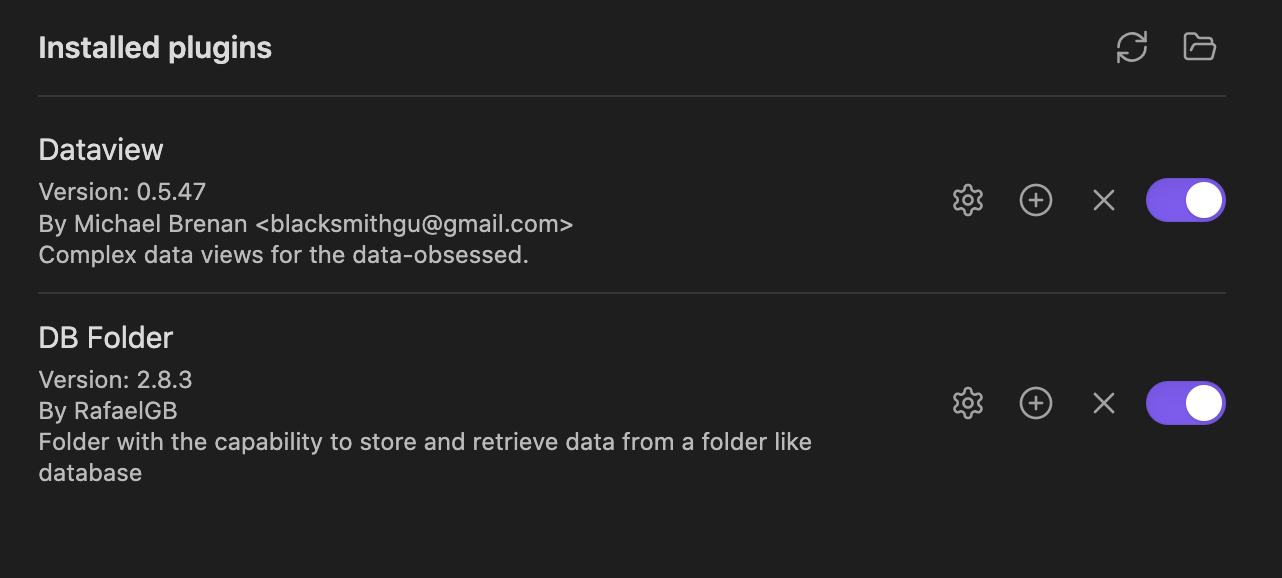Open Dataview plugin settings gear
The image size is (1282, 578).
tap(967, 200)
